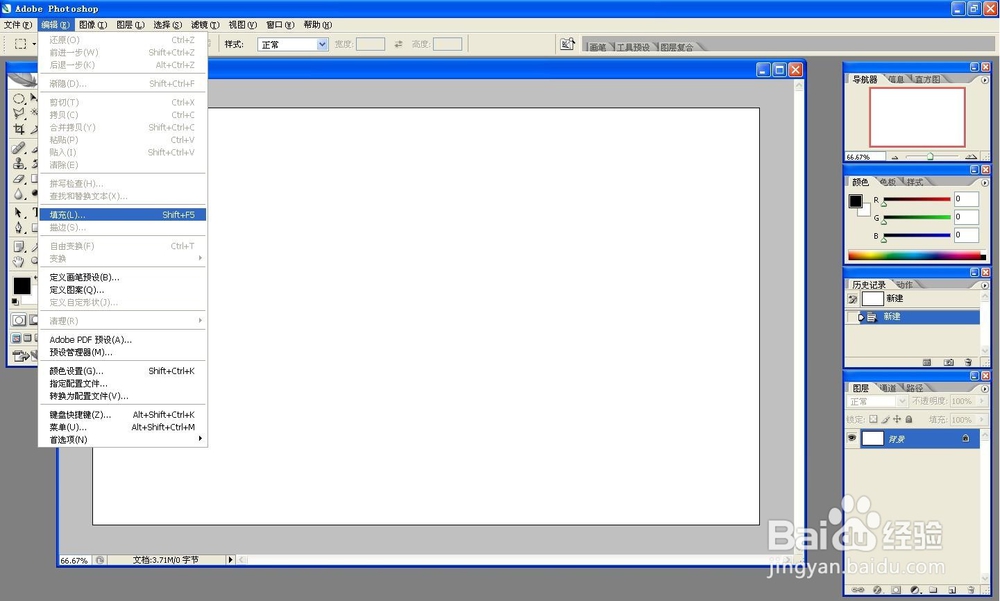
Task: Open history panel flyout menu arrow
Action: (985, 285)
